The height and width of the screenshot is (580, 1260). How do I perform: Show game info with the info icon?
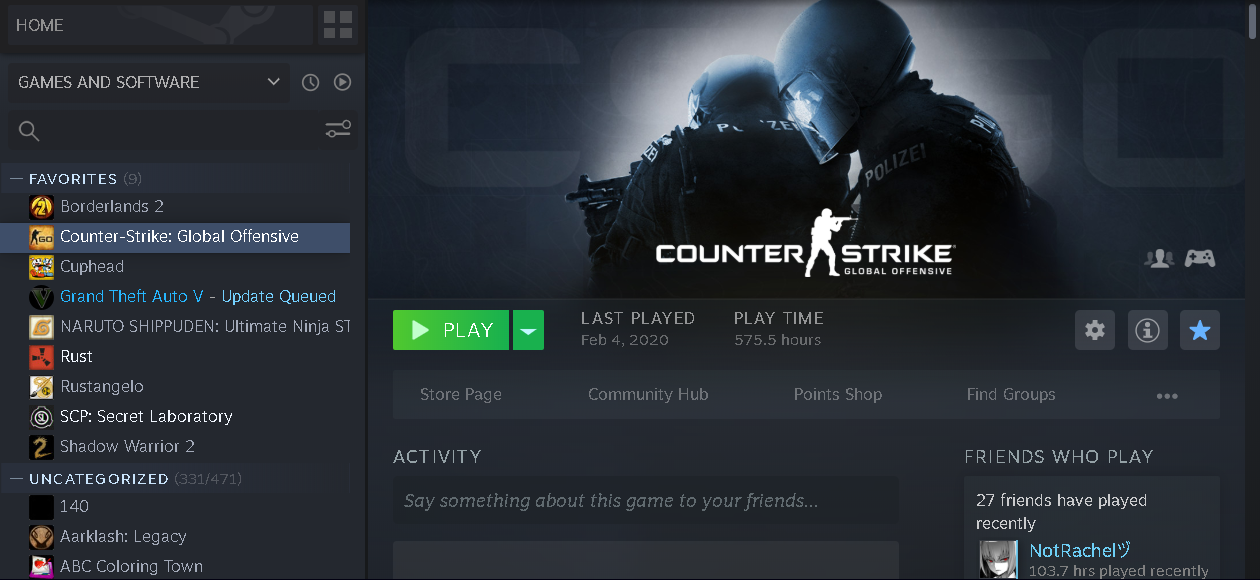coord(1147,330)
